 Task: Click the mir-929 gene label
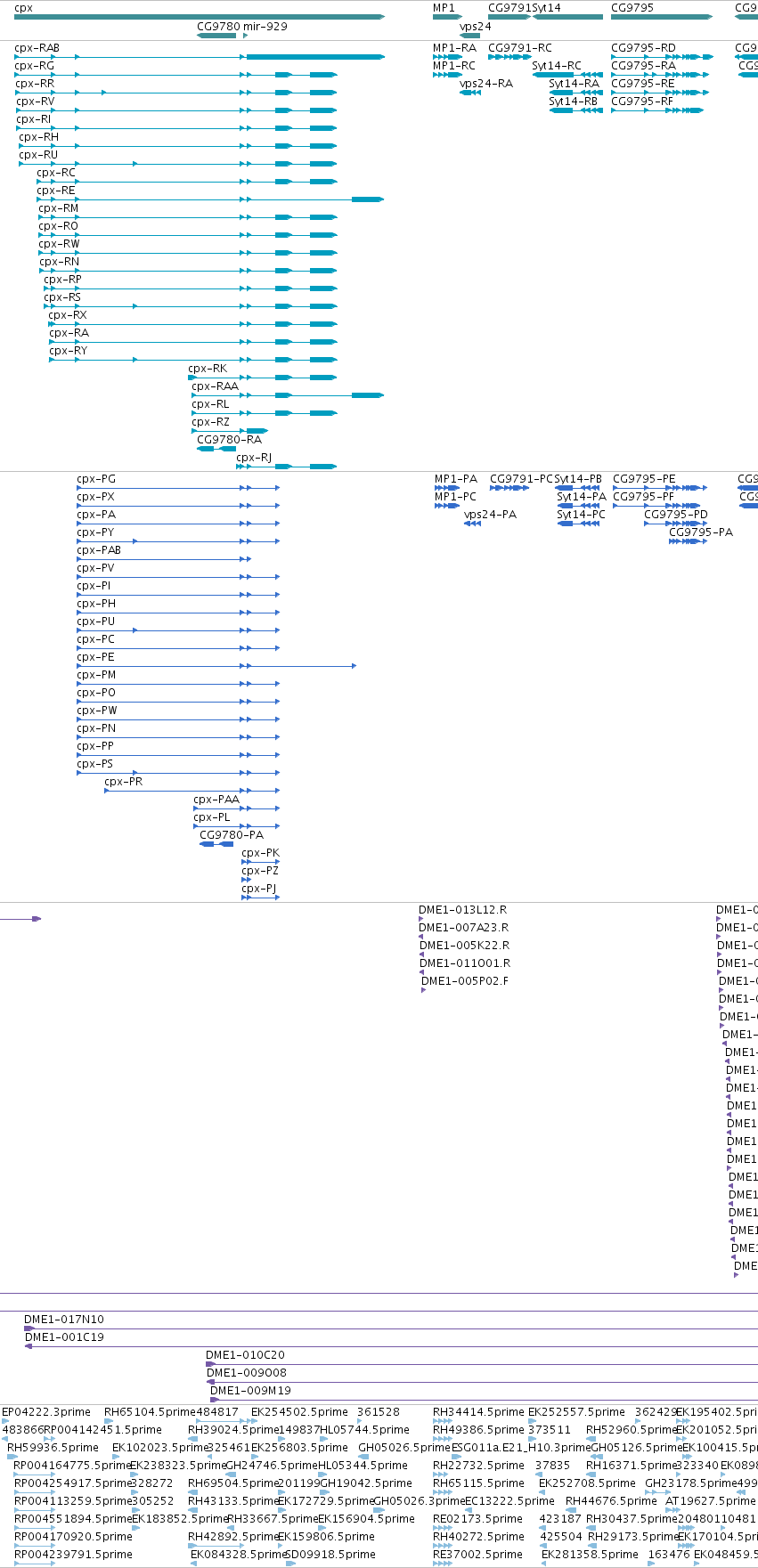(x=265, y=27)
